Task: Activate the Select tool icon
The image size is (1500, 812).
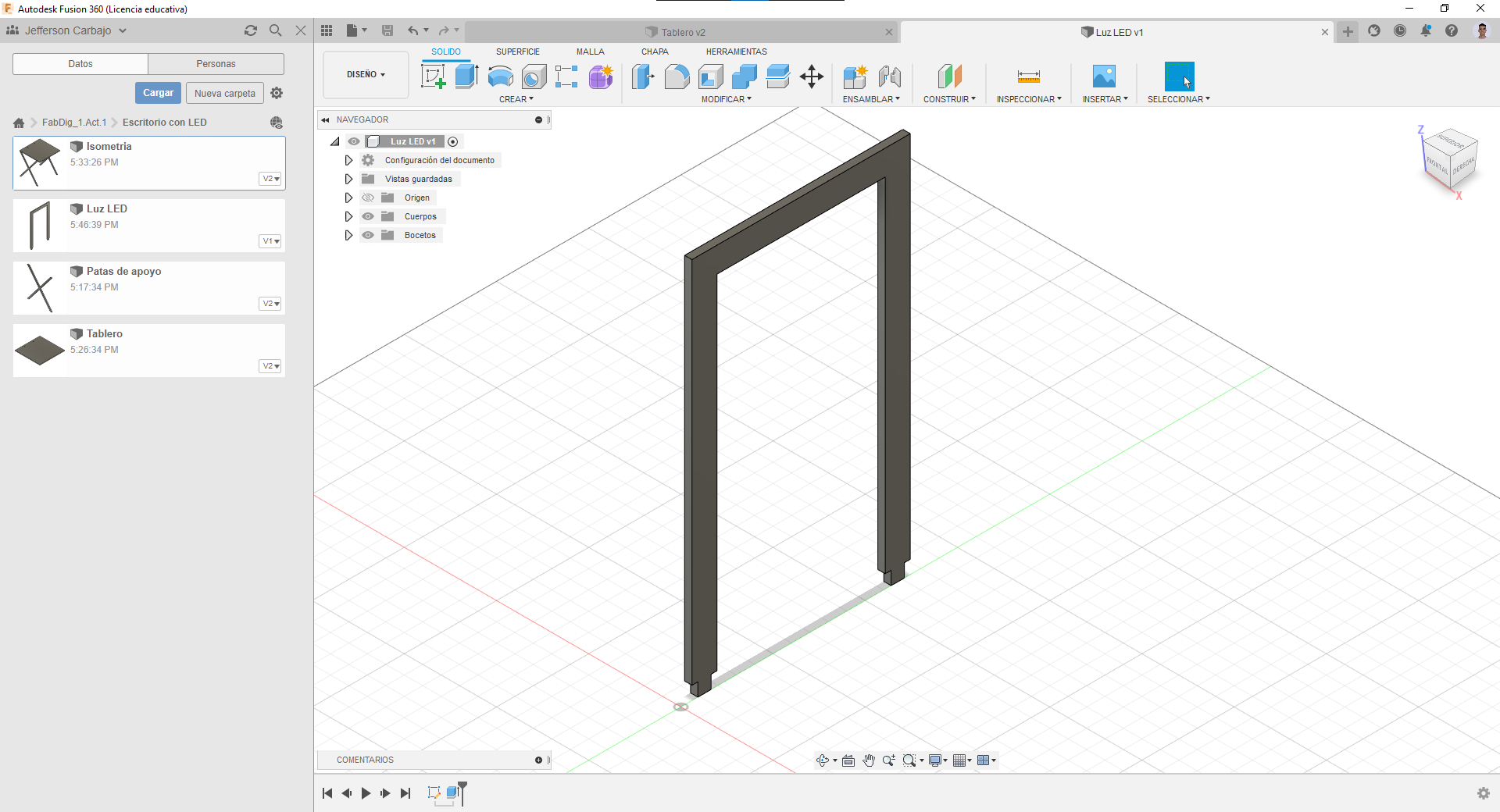Action: pos(1179,77)
